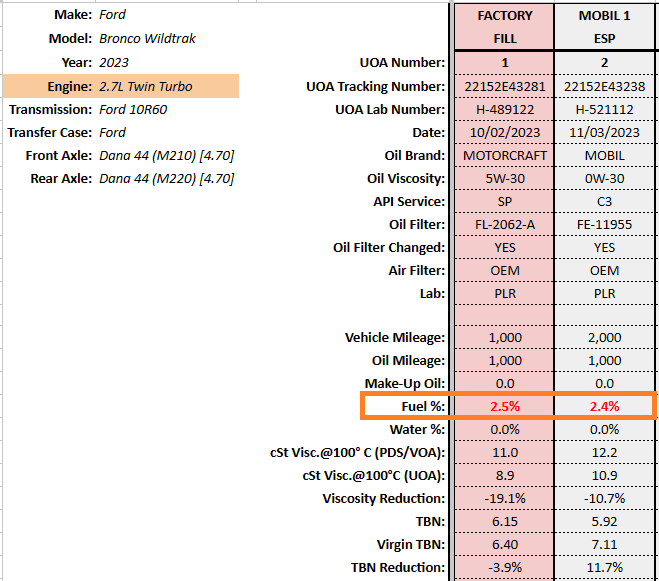Click the UOA viscosity value 8.9

(x=504, y=475)
